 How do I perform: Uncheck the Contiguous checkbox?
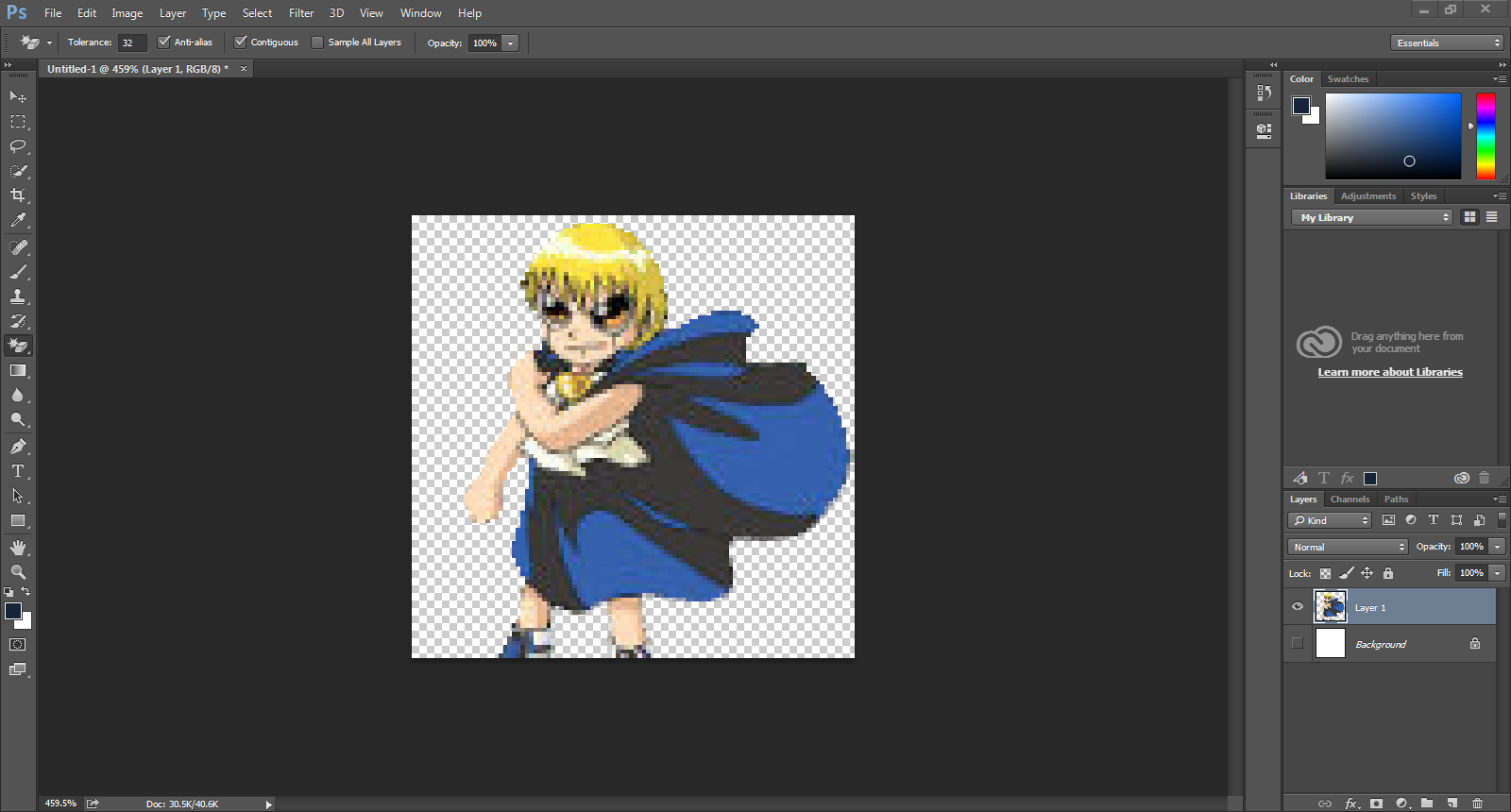coord(241,42)
